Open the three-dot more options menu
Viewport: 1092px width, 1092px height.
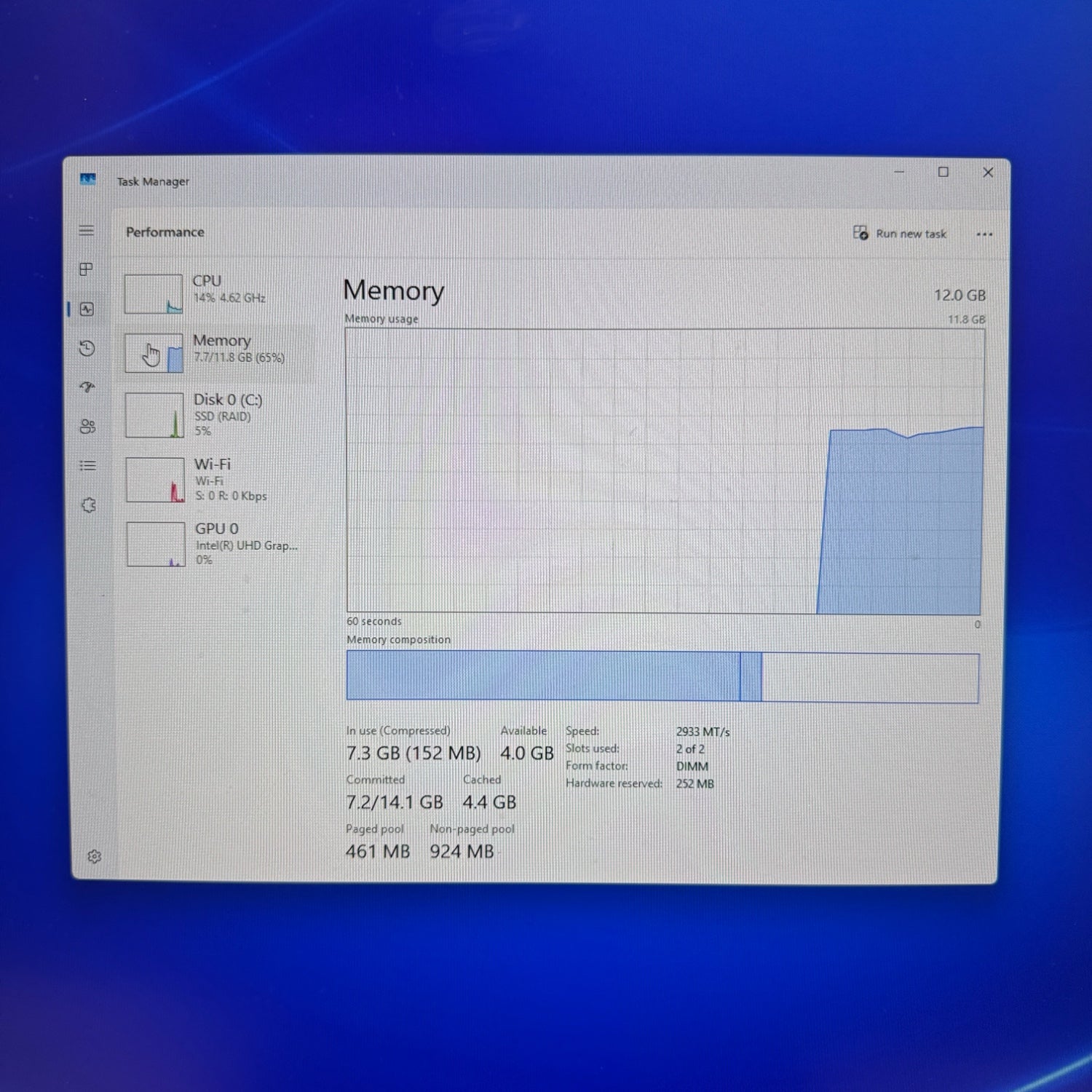(x=984, y=234)
